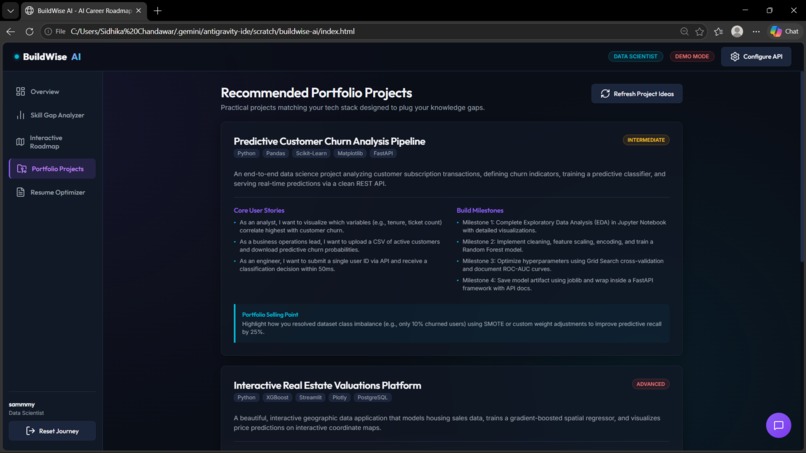Click the Plotly tag
Viewport: 806px width, 453px height.
click(339, 397)
